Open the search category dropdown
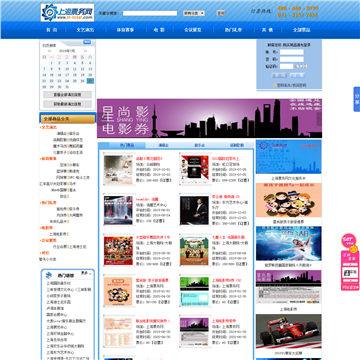 coord(194,13)
